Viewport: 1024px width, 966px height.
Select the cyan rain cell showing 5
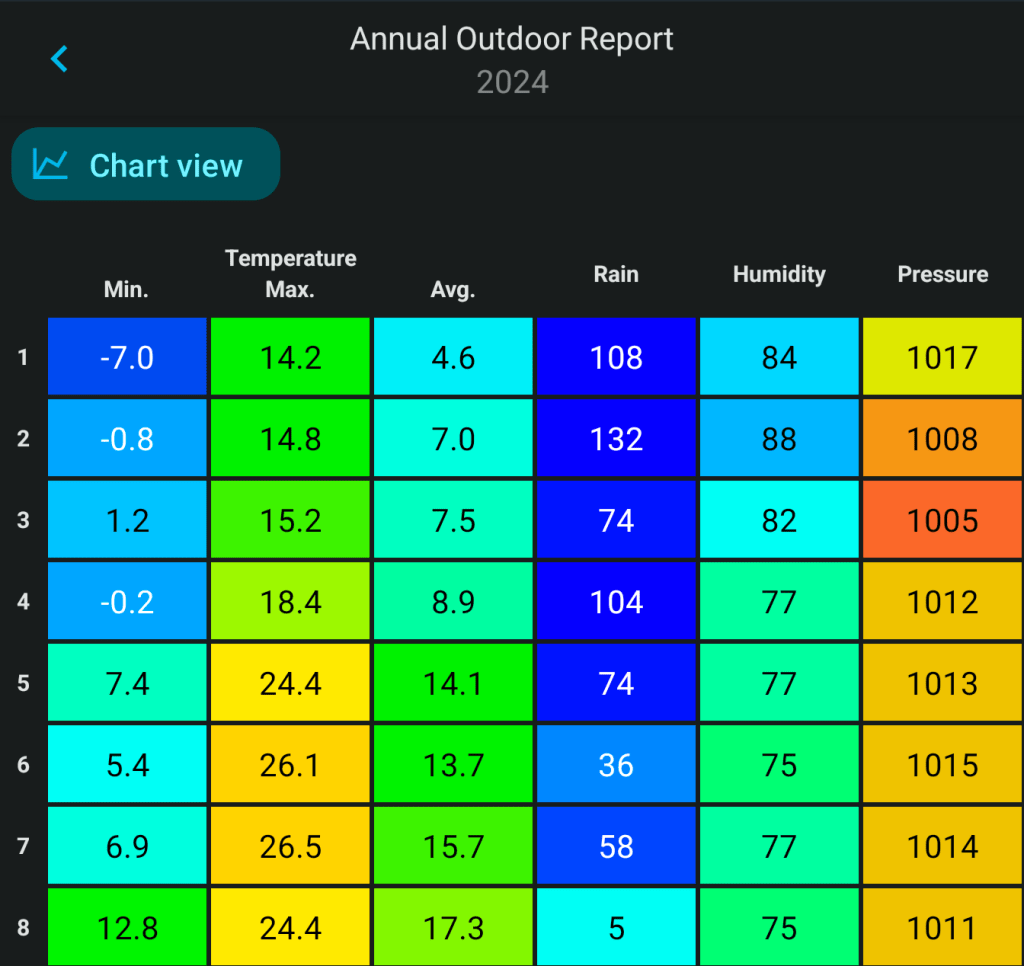pyautogui.click(x=616, y=927)
